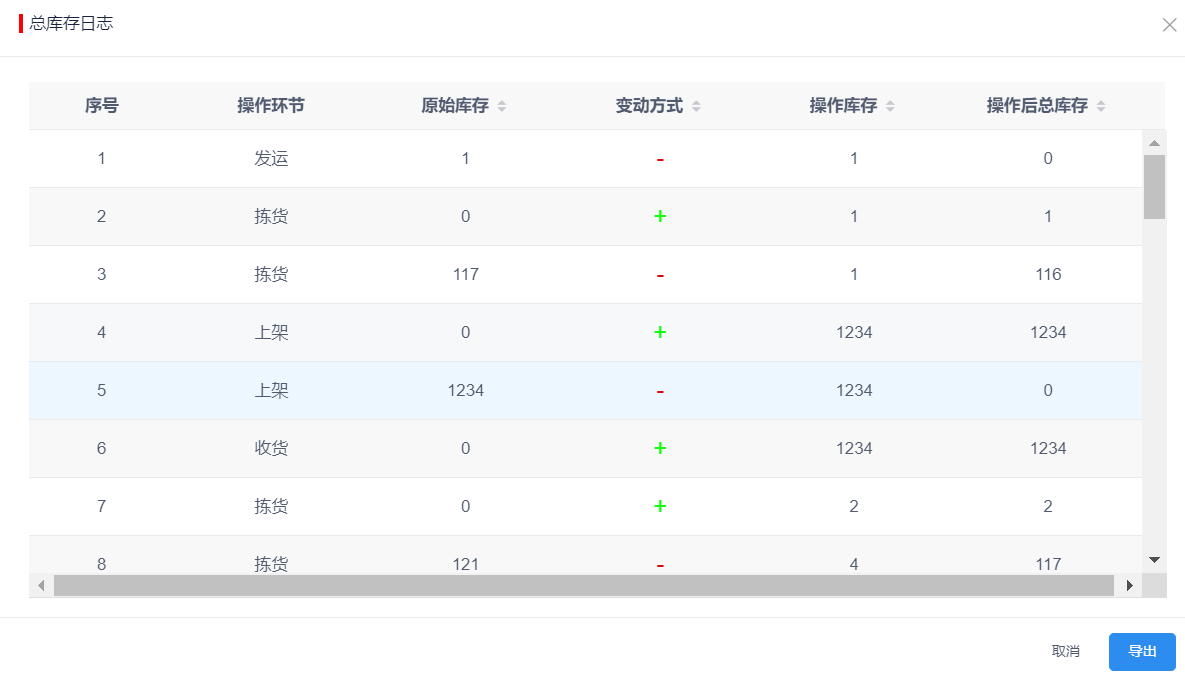
Task: Select the 上架 cell in row 4
Action: pos(271,333)
